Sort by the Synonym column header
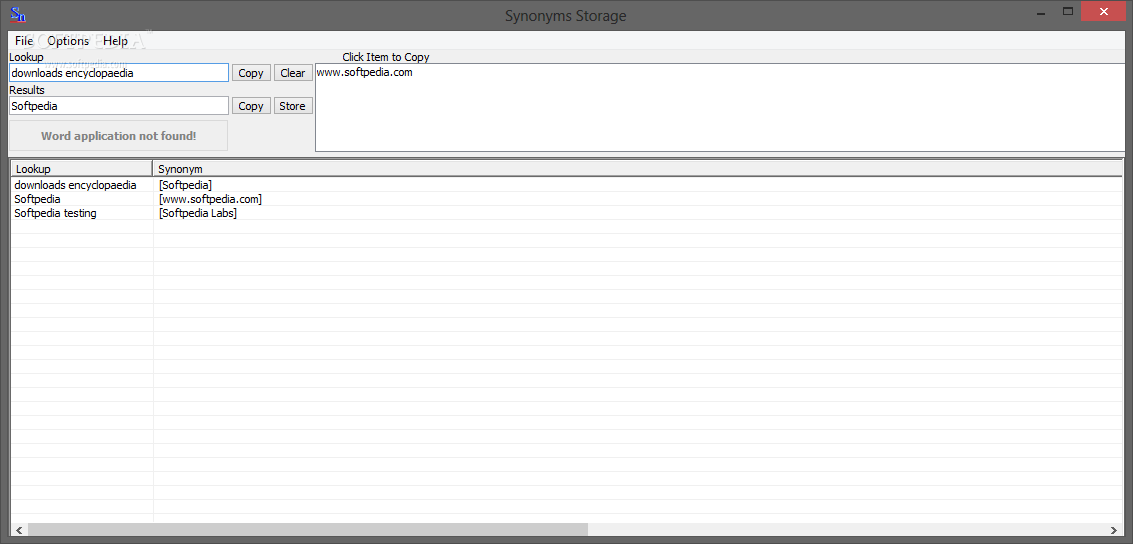Screen dimensions: 1133x544 pyautogui.click(x=637, y=169)
